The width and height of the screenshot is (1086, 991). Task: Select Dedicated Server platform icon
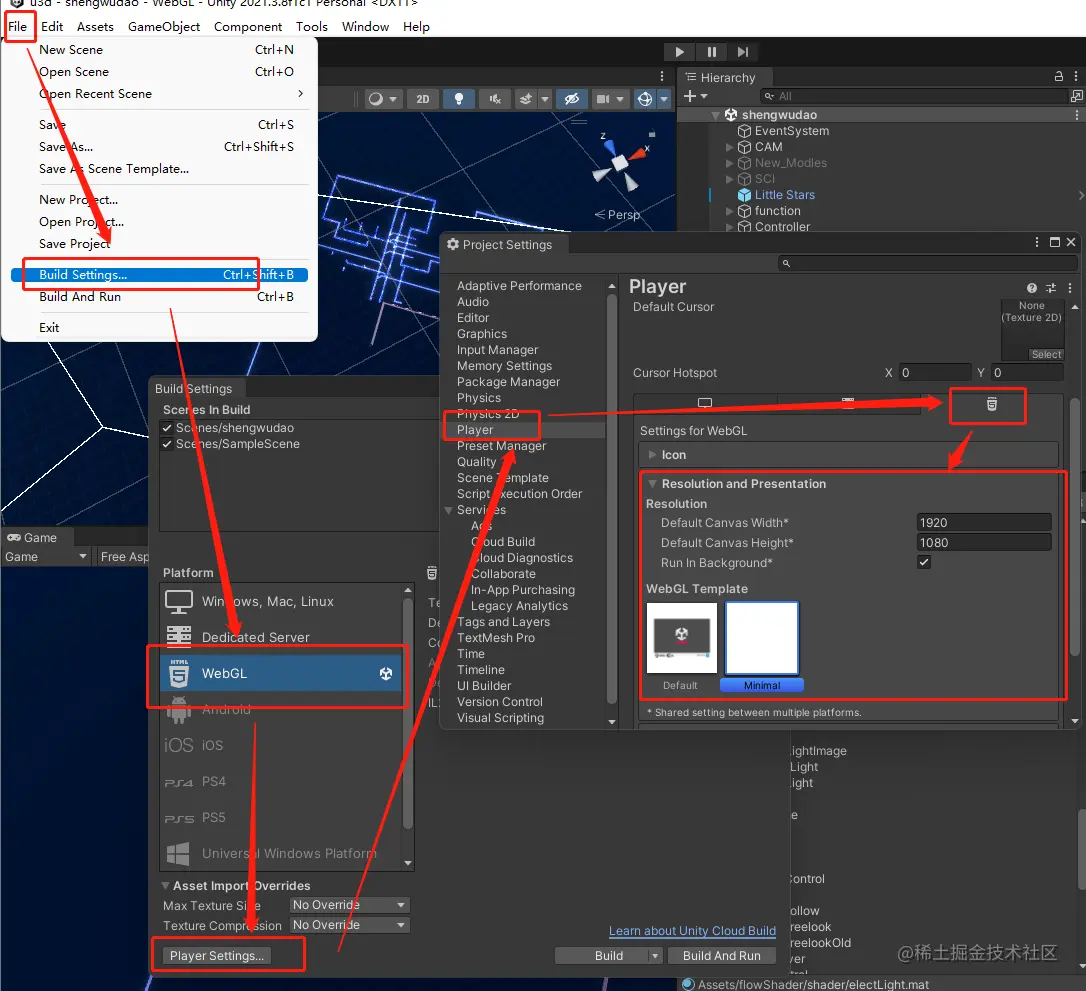(x=179, y=636)
